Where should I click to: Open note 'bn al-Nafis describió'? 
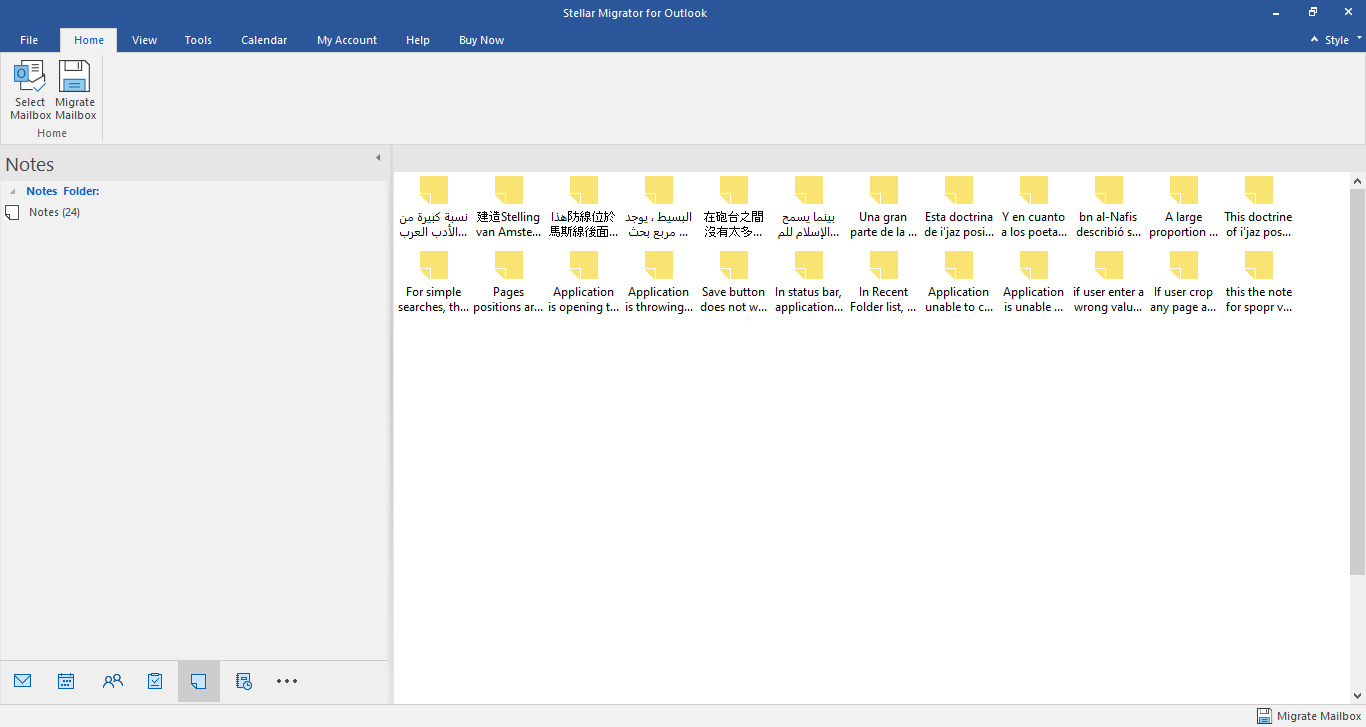[1108, 208]
